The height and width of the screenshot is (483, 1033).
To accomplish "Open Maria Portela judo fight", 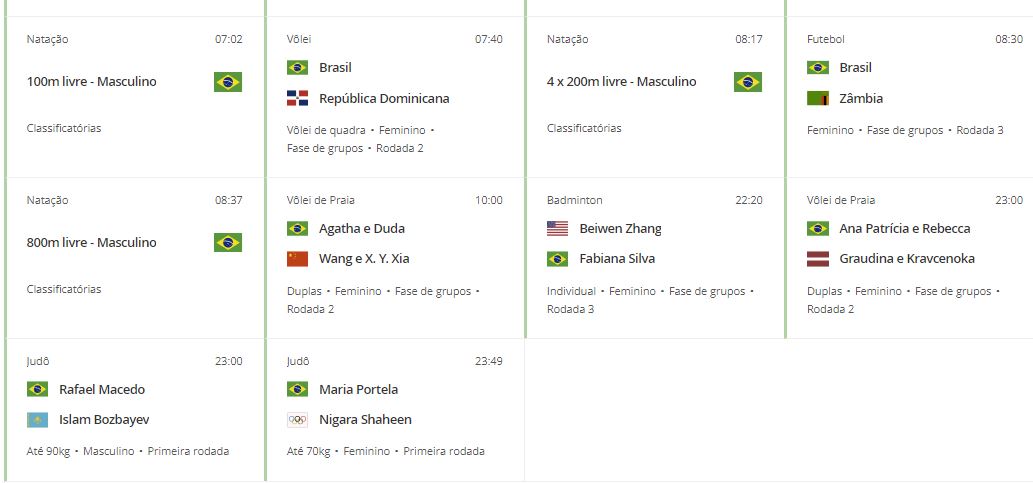I will pyautogui.click(x=395, y=410).
